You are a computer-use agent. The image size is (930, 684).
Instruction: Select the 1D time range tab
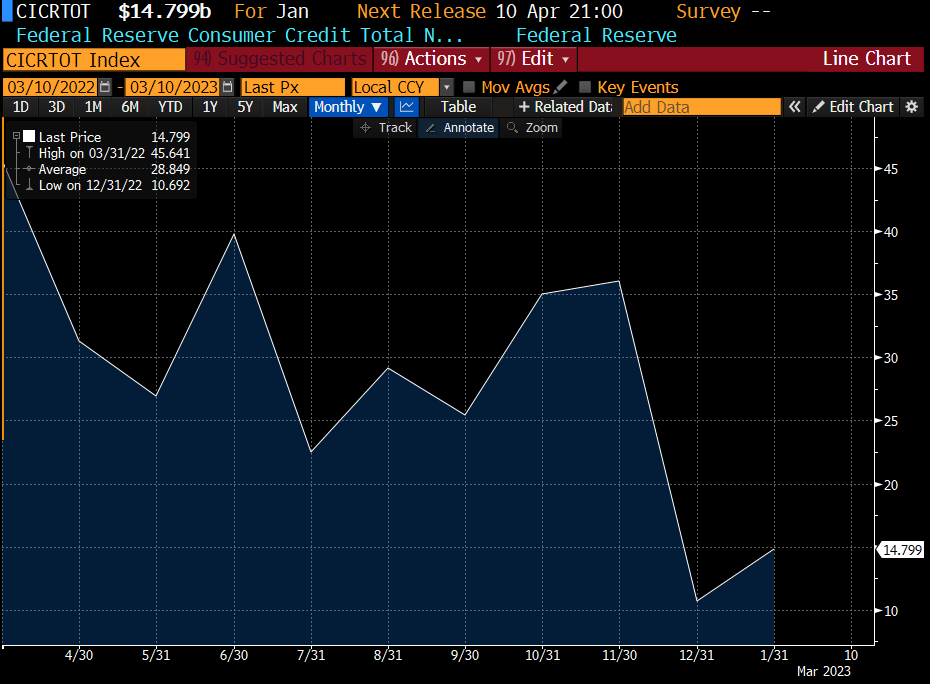point(21,107)
